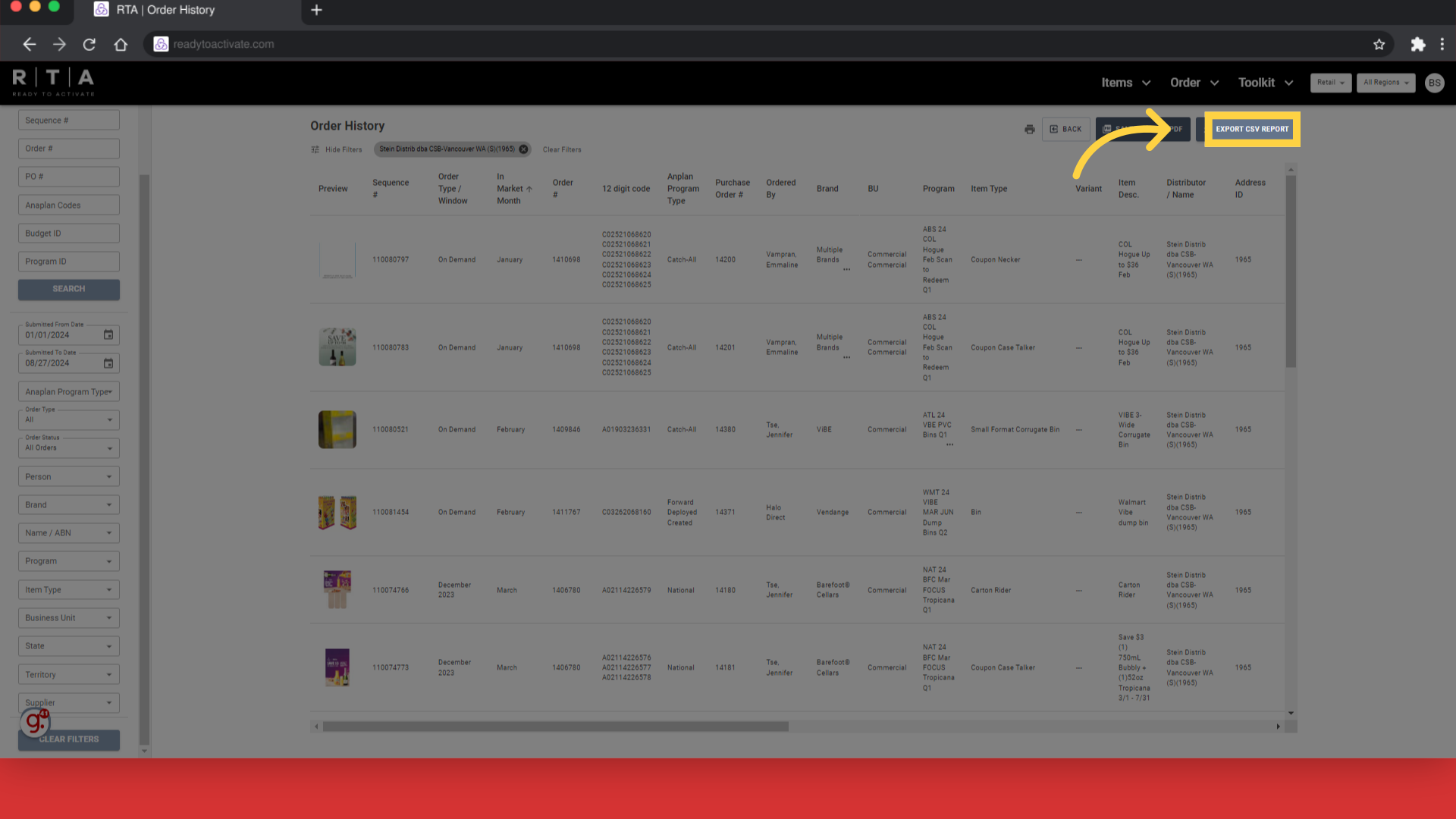
Task: Select the RTA Order History tab
Action: (x=188, y=11)
